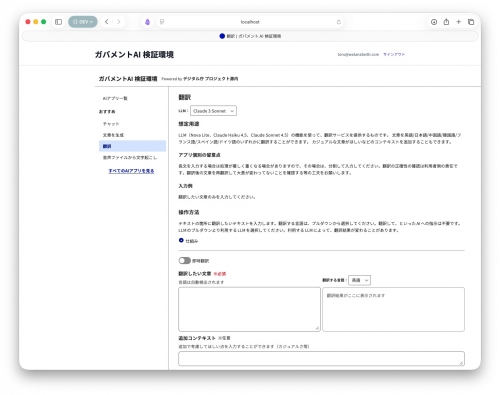Go back with the browser back arrow
500x395 pixels.
tap(107, 22)
